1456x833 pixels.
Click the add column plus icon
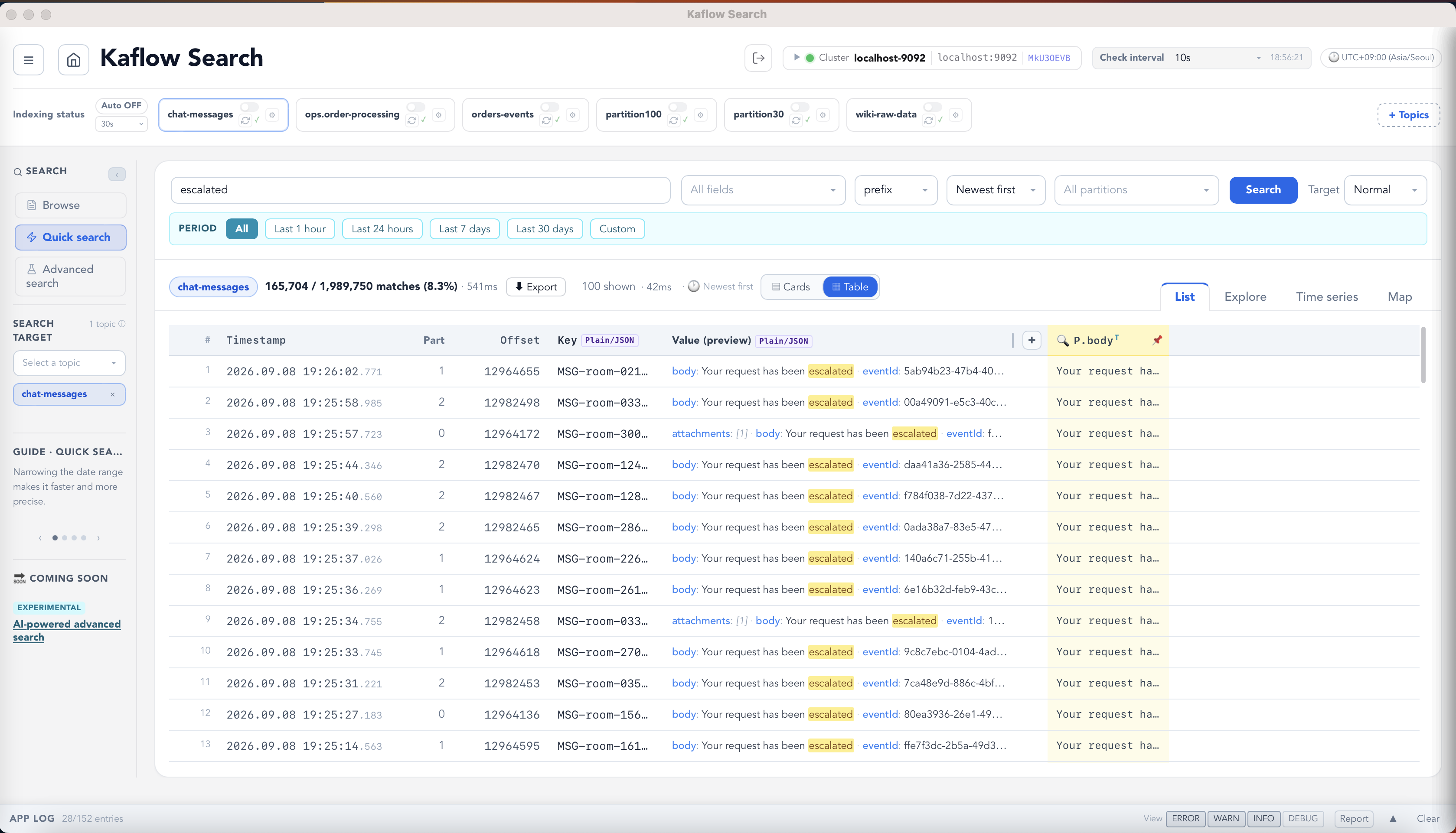click(x=1032, y=340)
